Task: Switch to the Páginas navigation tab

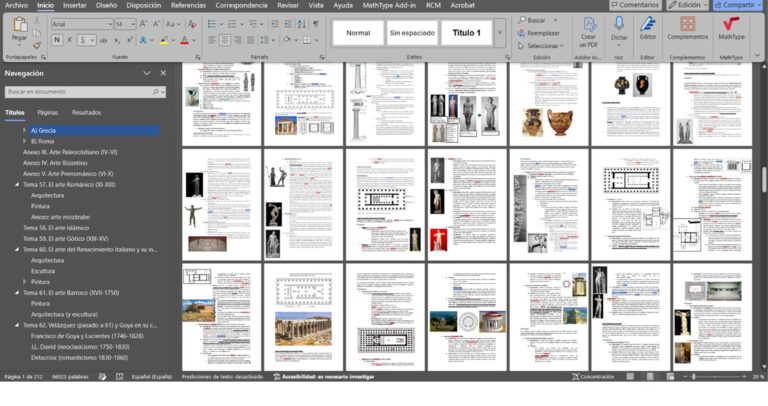Action: pos(48,113)
